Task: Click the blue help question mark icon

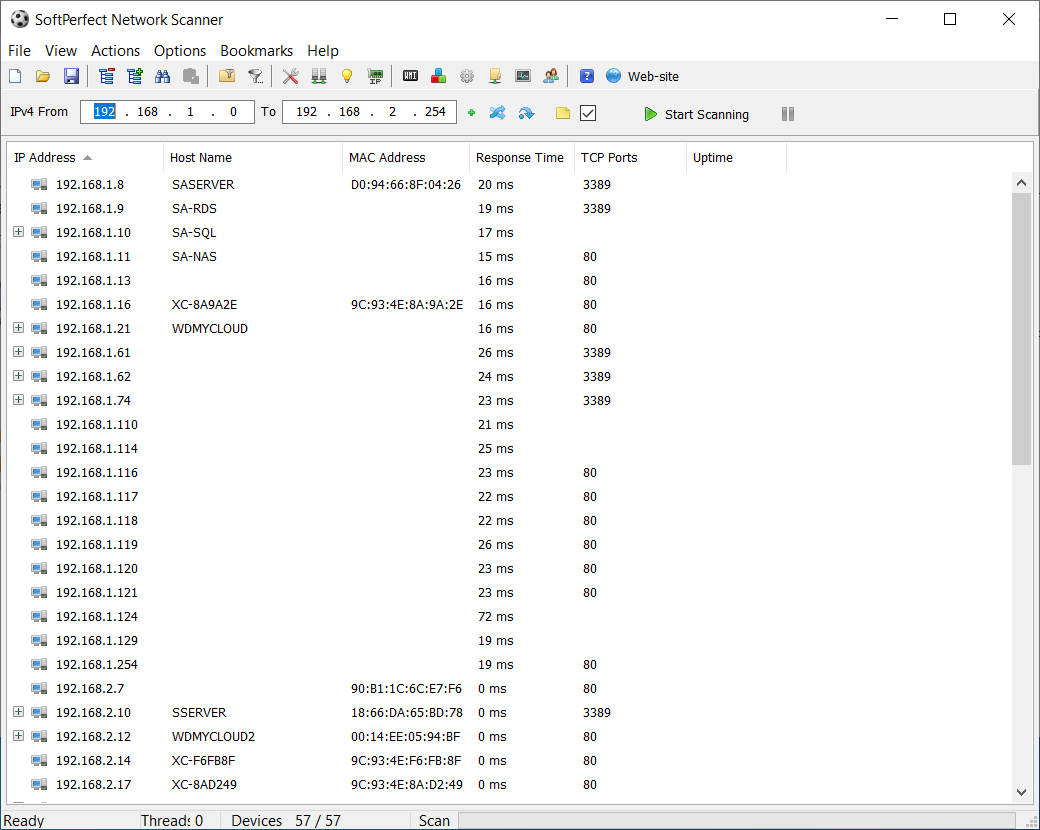Action: (x=587, y=76)
